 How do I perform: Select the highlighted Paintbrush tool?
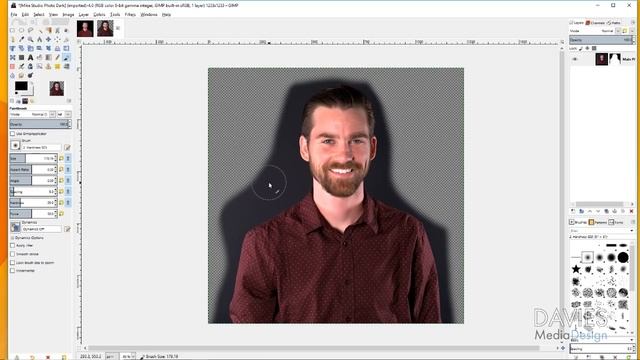(x=66, y=57)
